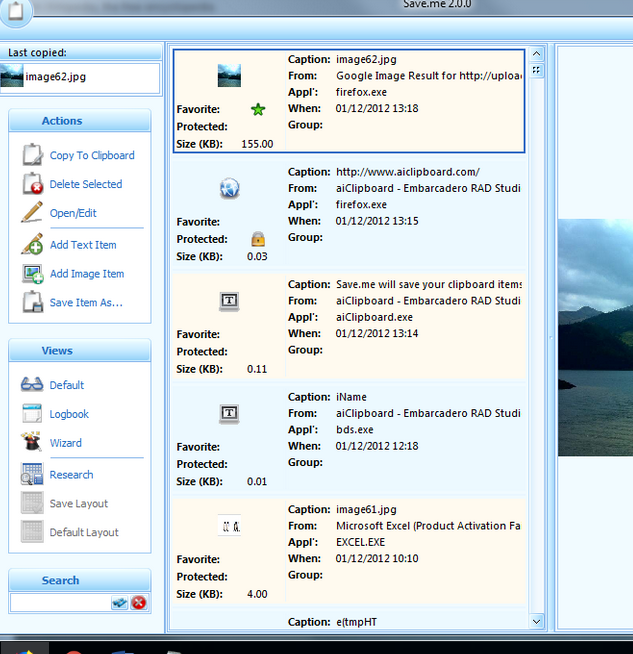Click the EXCEL.EXE application value
Screen dimensions: 633x654
pos(360,542)
